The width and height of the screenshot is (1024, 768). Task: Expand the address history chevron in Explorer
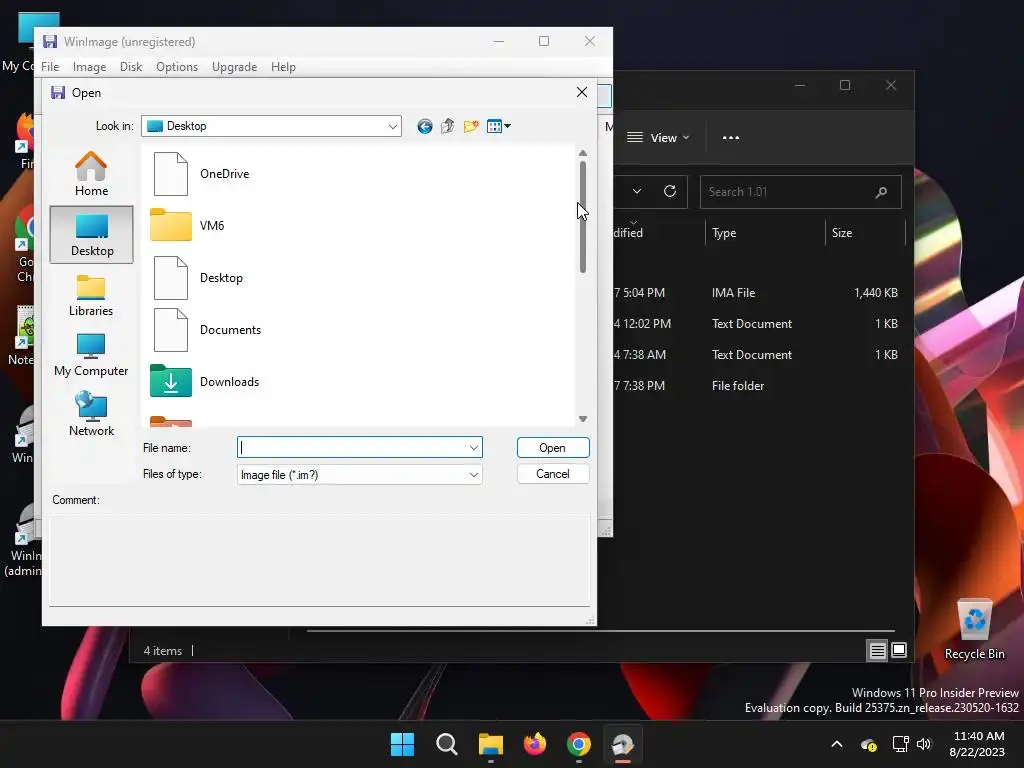pos(637,191)
